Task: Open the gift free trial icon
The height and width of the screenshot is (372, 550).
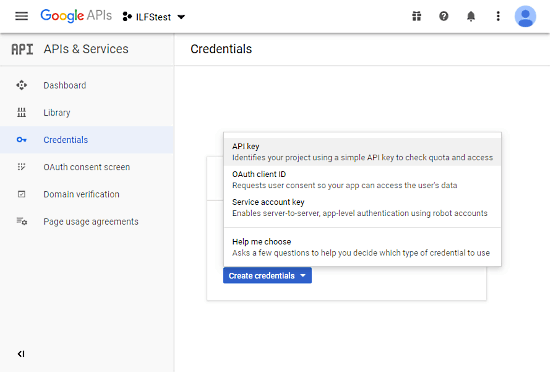Action: pyautogui.click(x=416, y=16)
